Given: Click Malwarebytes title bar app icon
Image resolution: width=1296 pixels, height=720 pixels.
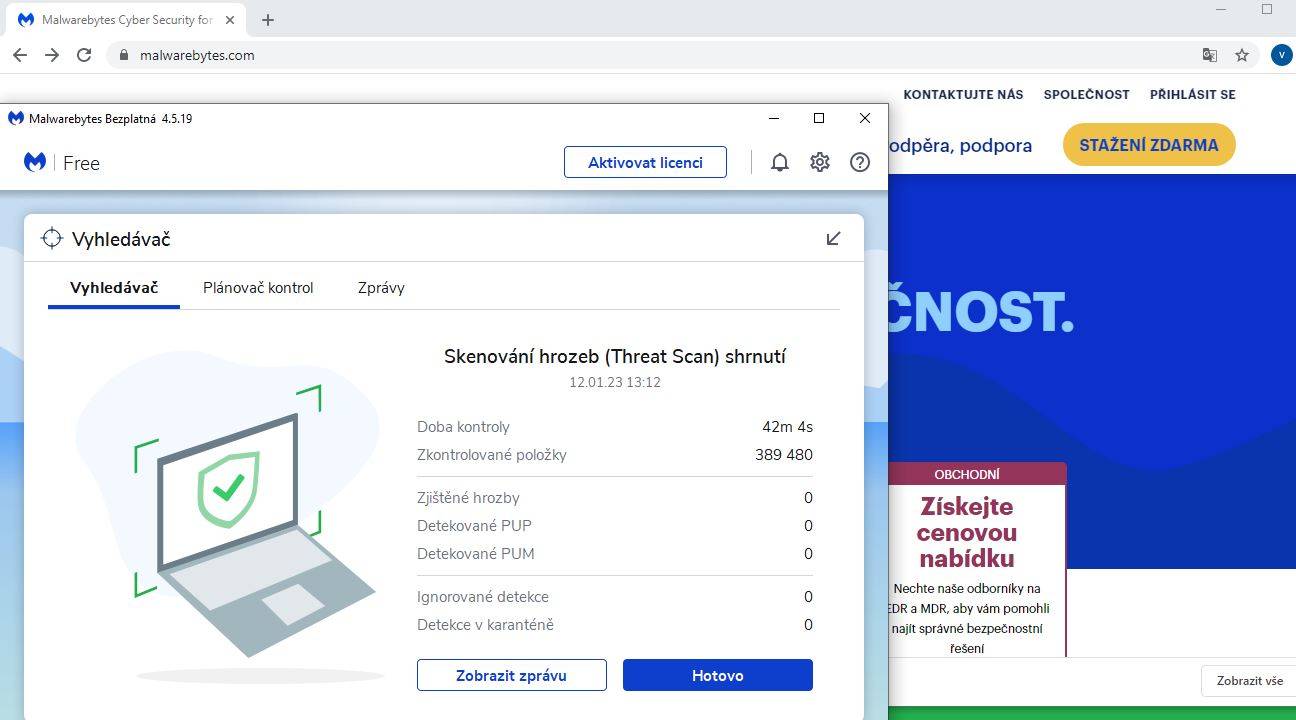Looking at the screenshot, I should [x=16, y=118].
